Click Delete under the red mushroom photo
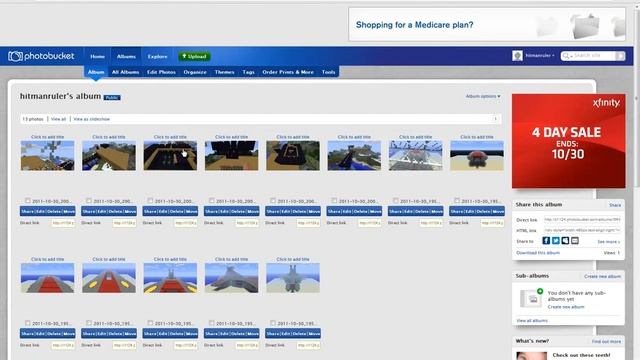This screenshot has height=360, width=640. (483, 211)
